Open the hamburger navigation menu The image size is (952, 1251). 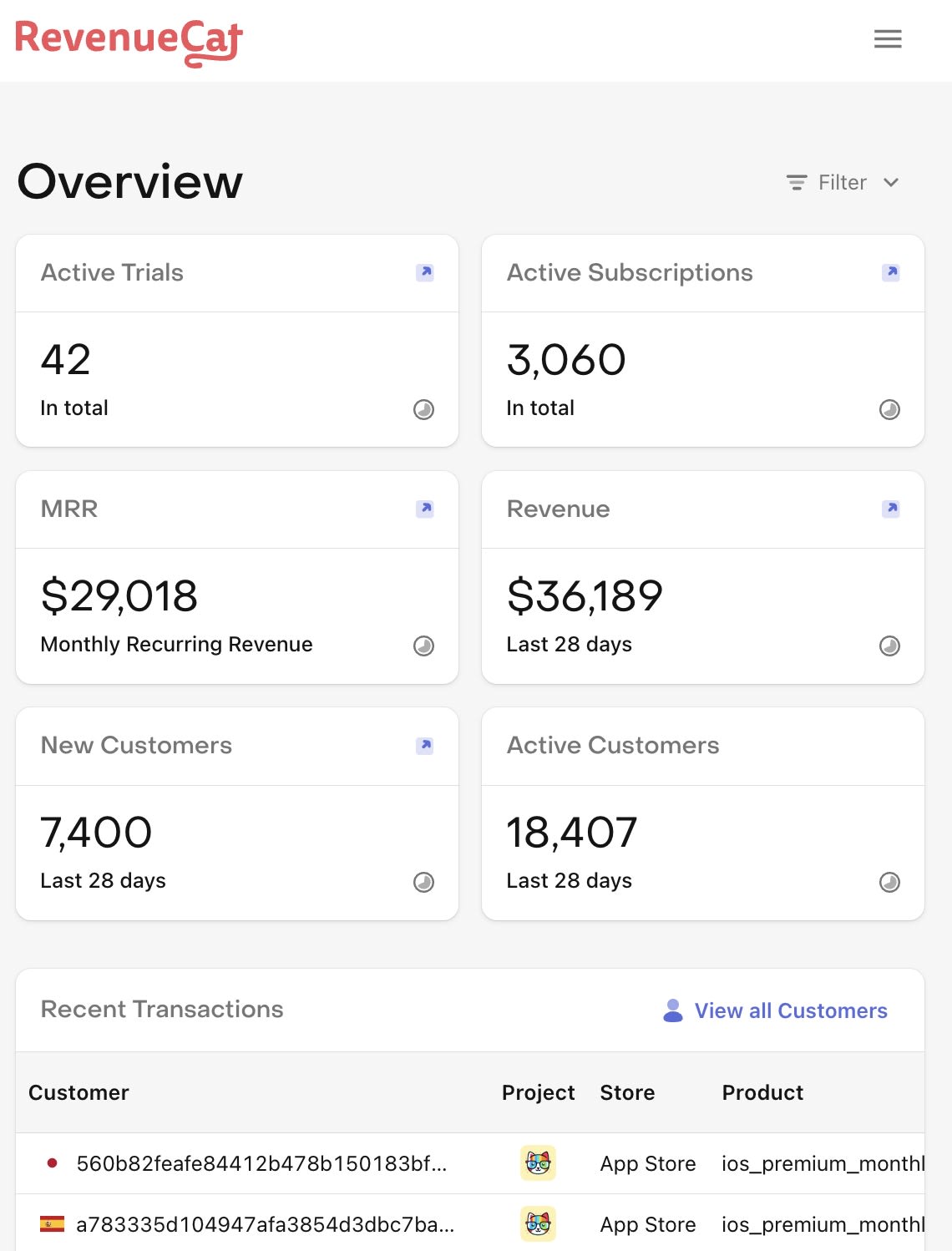[887, 39]
